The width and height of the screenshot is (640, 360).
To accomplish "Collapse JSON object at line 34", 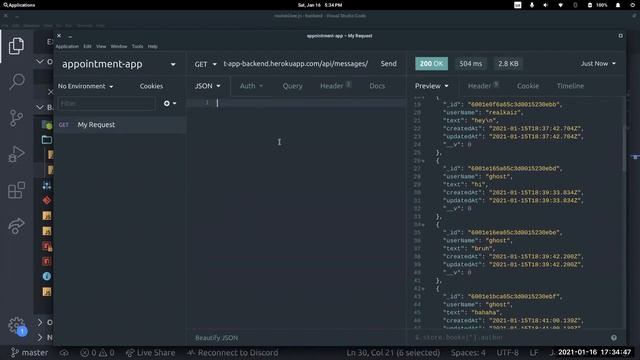I will [423, 225].
